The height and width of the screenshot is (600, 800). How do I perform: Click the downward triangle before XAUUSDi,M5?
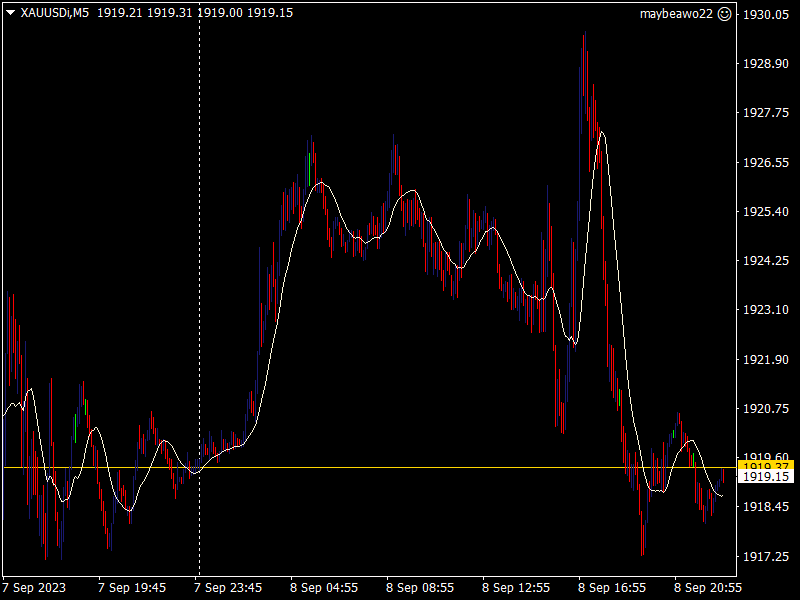click(12, 14)
